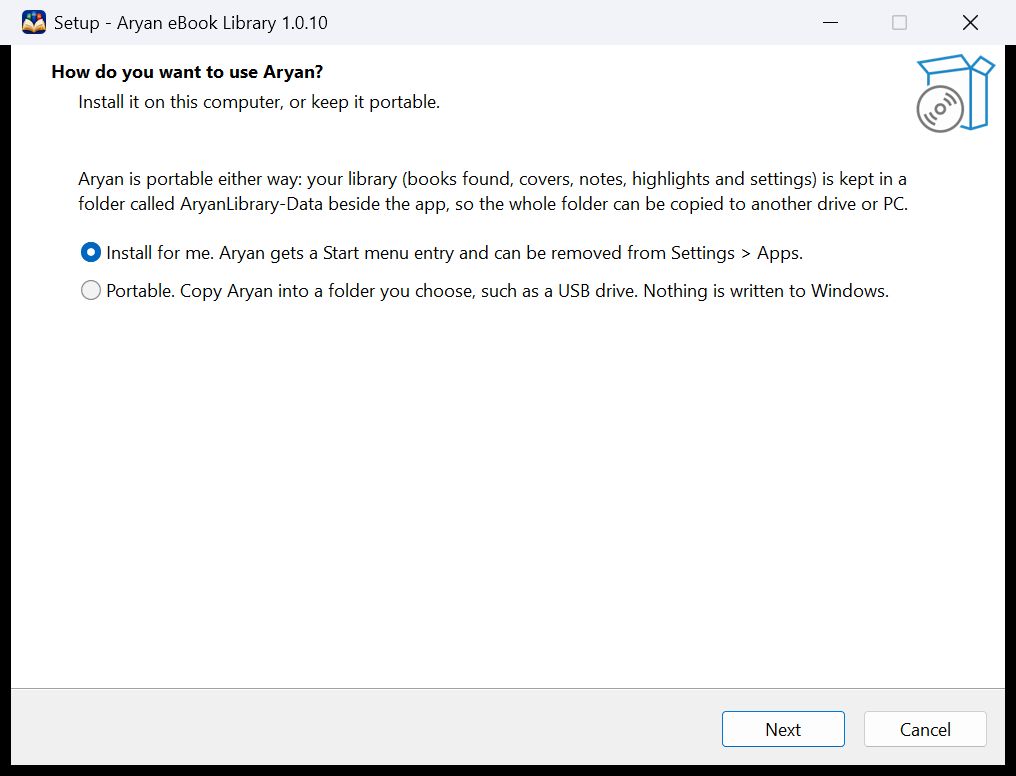
Task: Click the Aryan eBook Library title bar icon
Action: (34, 23)
